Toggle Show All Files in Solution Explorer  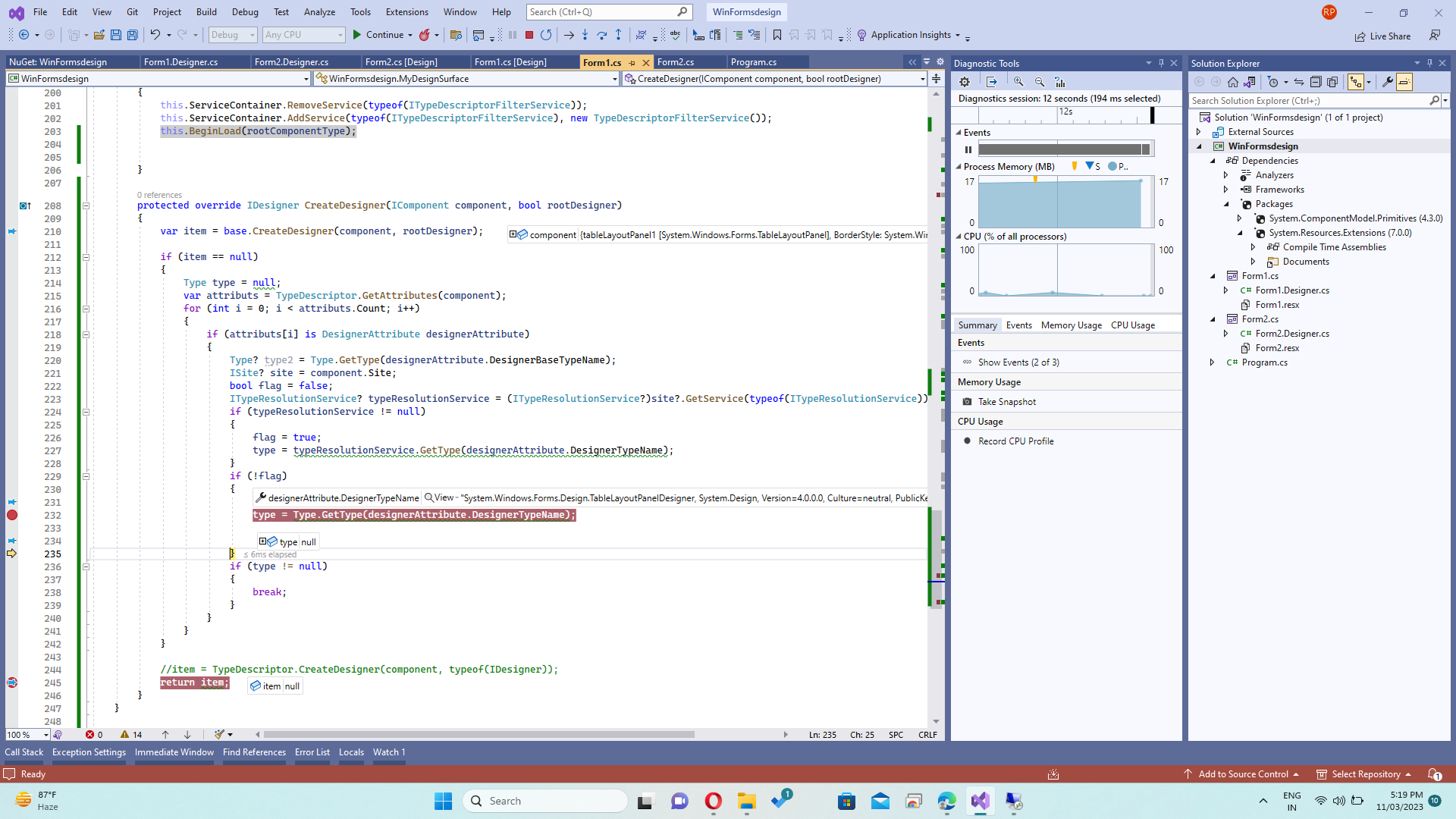[x=1332, y=82]
